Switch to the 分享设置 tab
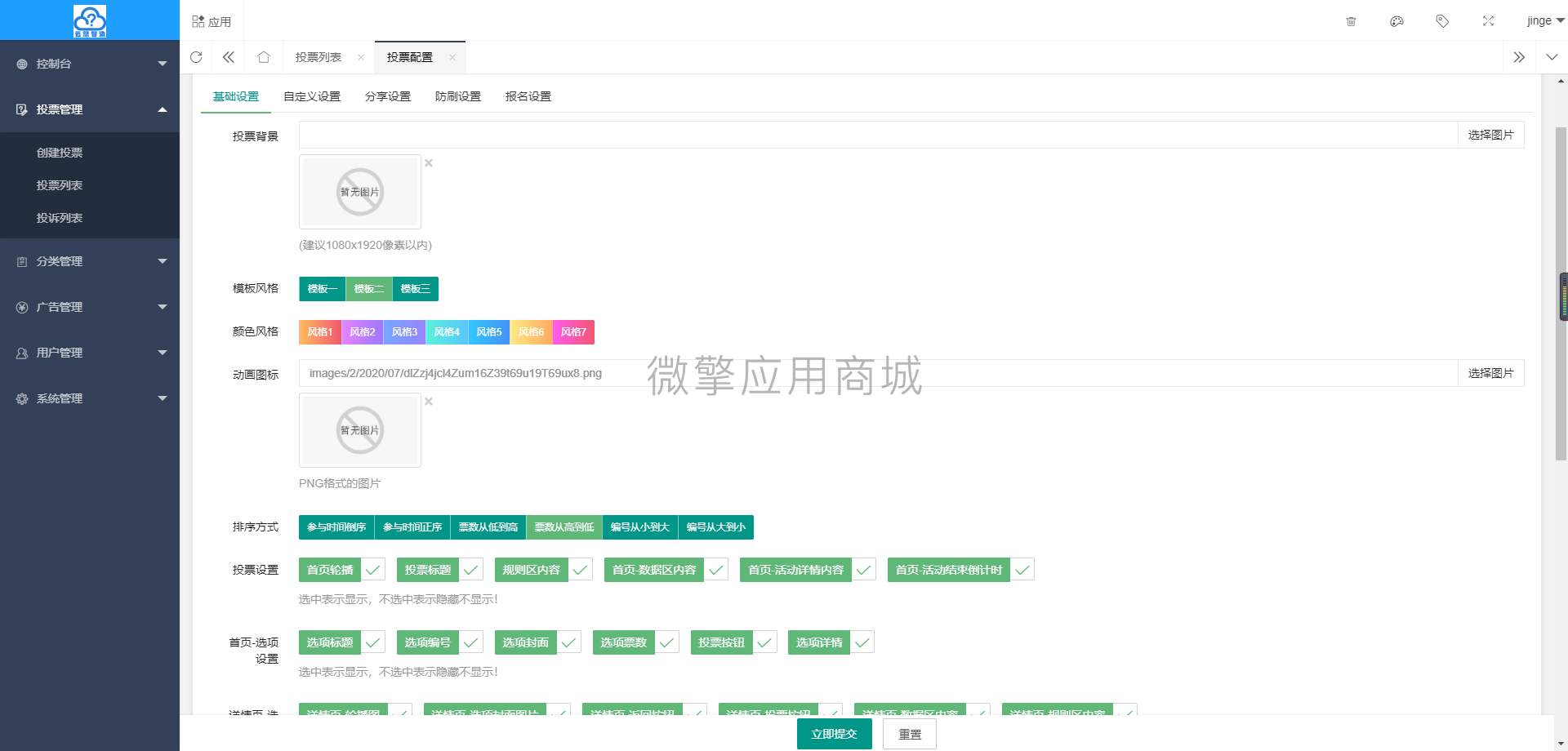The width and height of the screenshot is (1568, 751). (x=388, y=96)
